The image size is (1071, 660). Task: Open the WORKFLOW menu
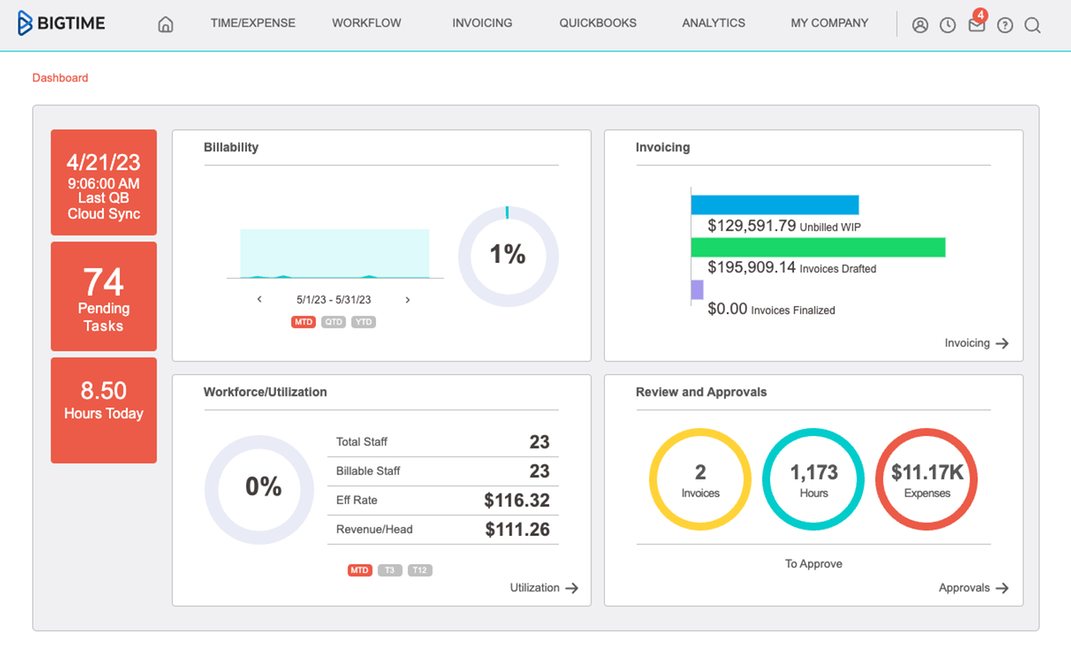pyautogui.click(x=367, y=23)
